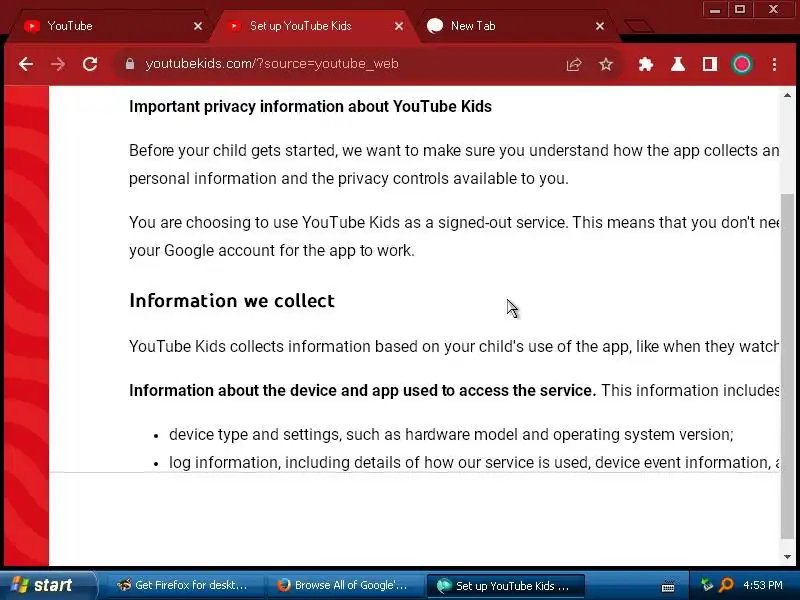Reload the YouTube Kids page
Screen dimensions: 800x600
click(x=90, y=64)
